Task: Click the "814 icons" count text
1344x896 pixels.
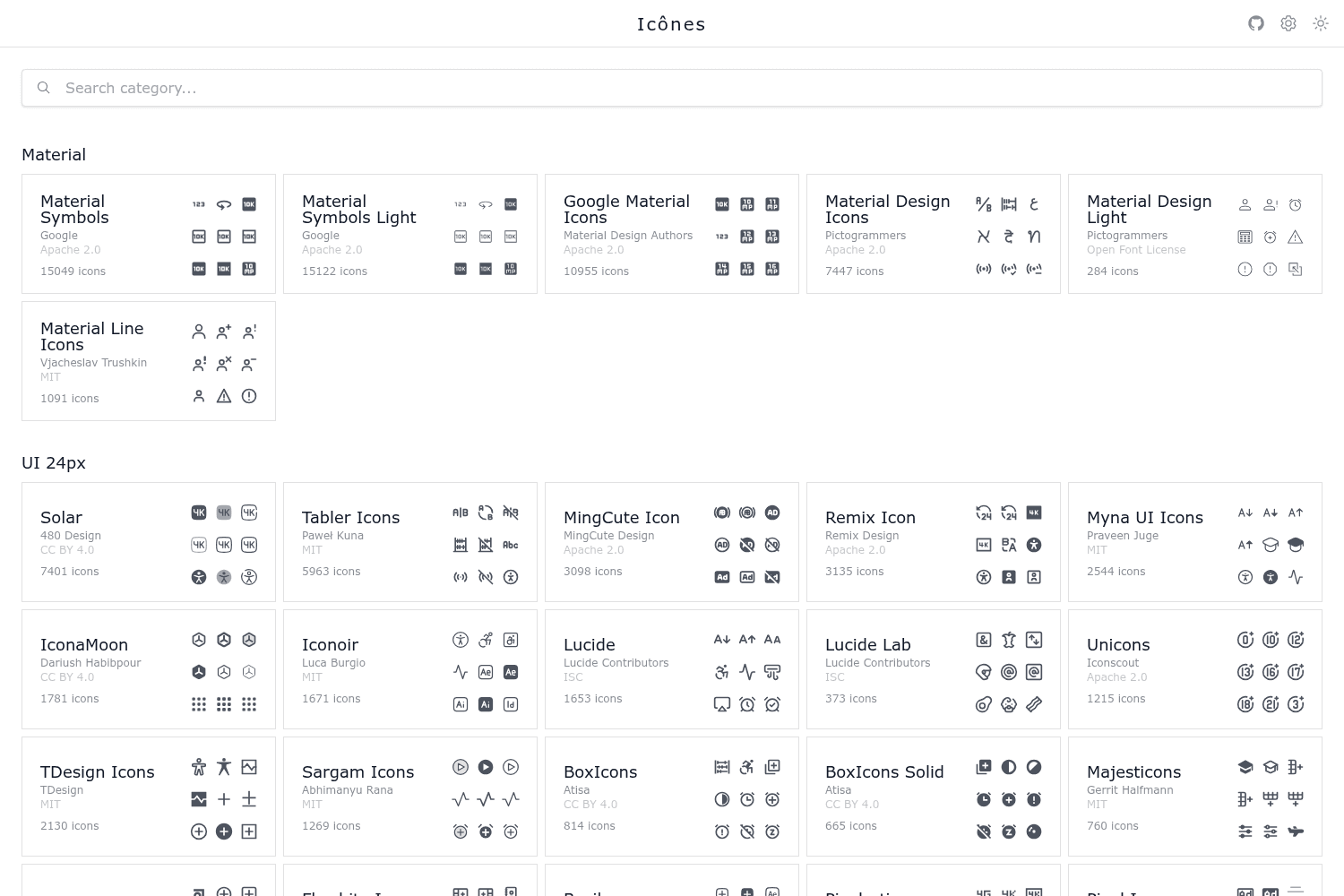Action: pos(590,826)
